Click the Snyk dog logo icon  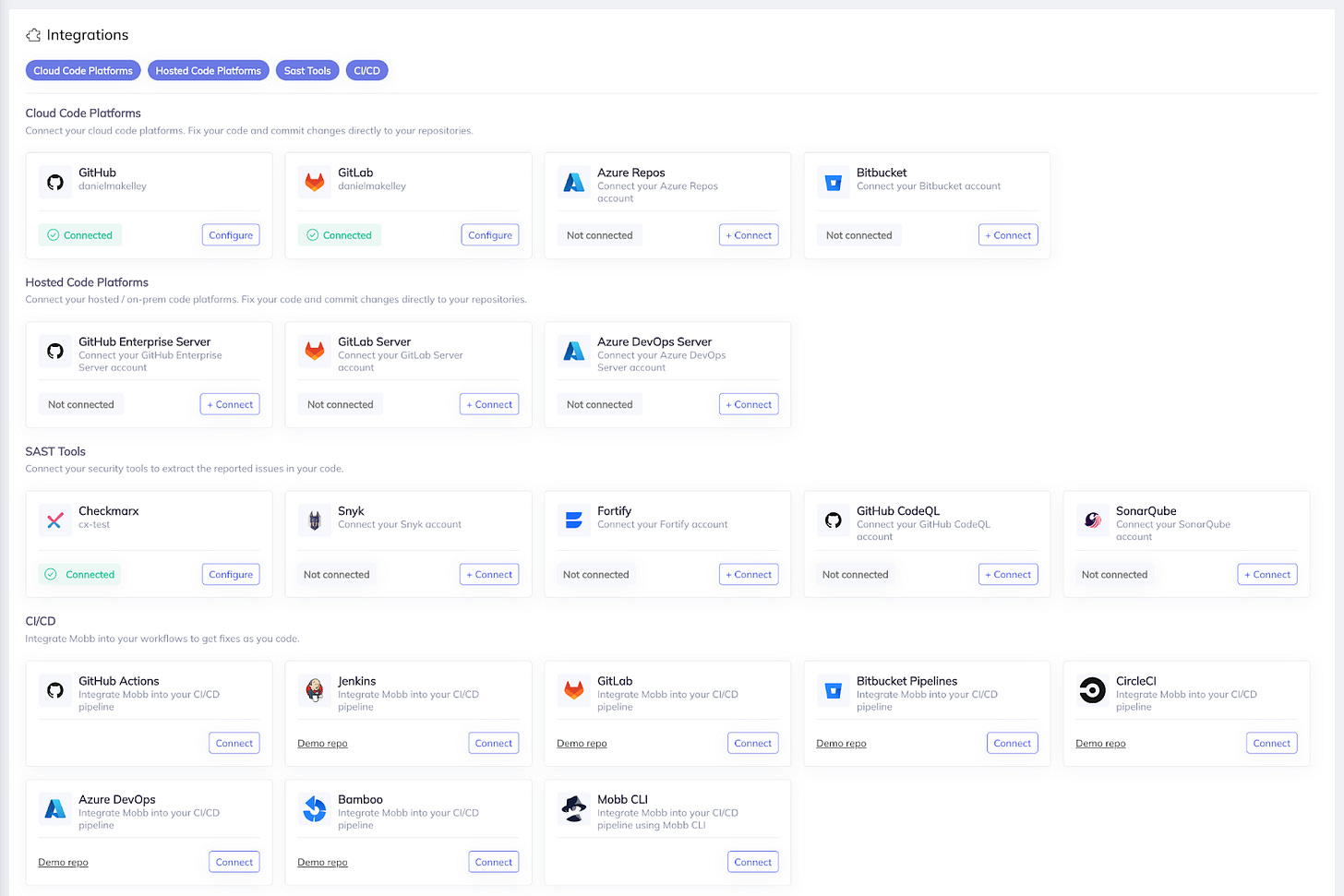click(x=315, y=520)
